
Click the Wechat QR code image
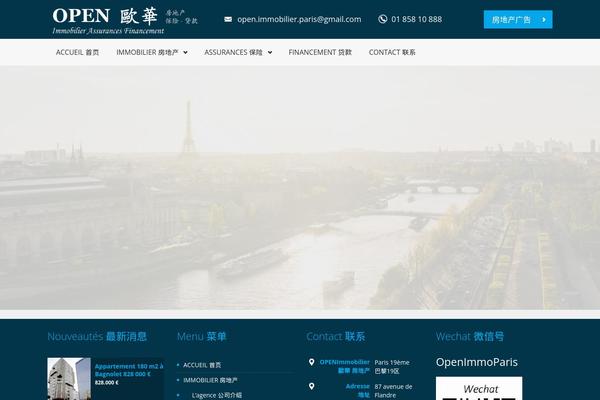pos(479,388)
